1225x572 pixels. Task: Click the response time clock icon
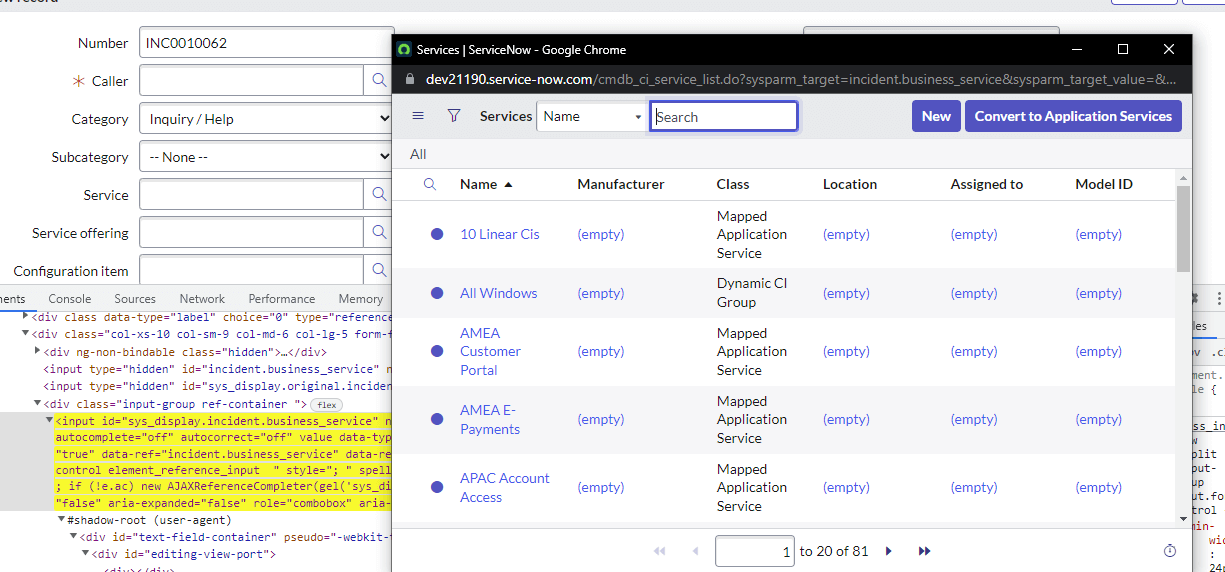click(1170, 551)
